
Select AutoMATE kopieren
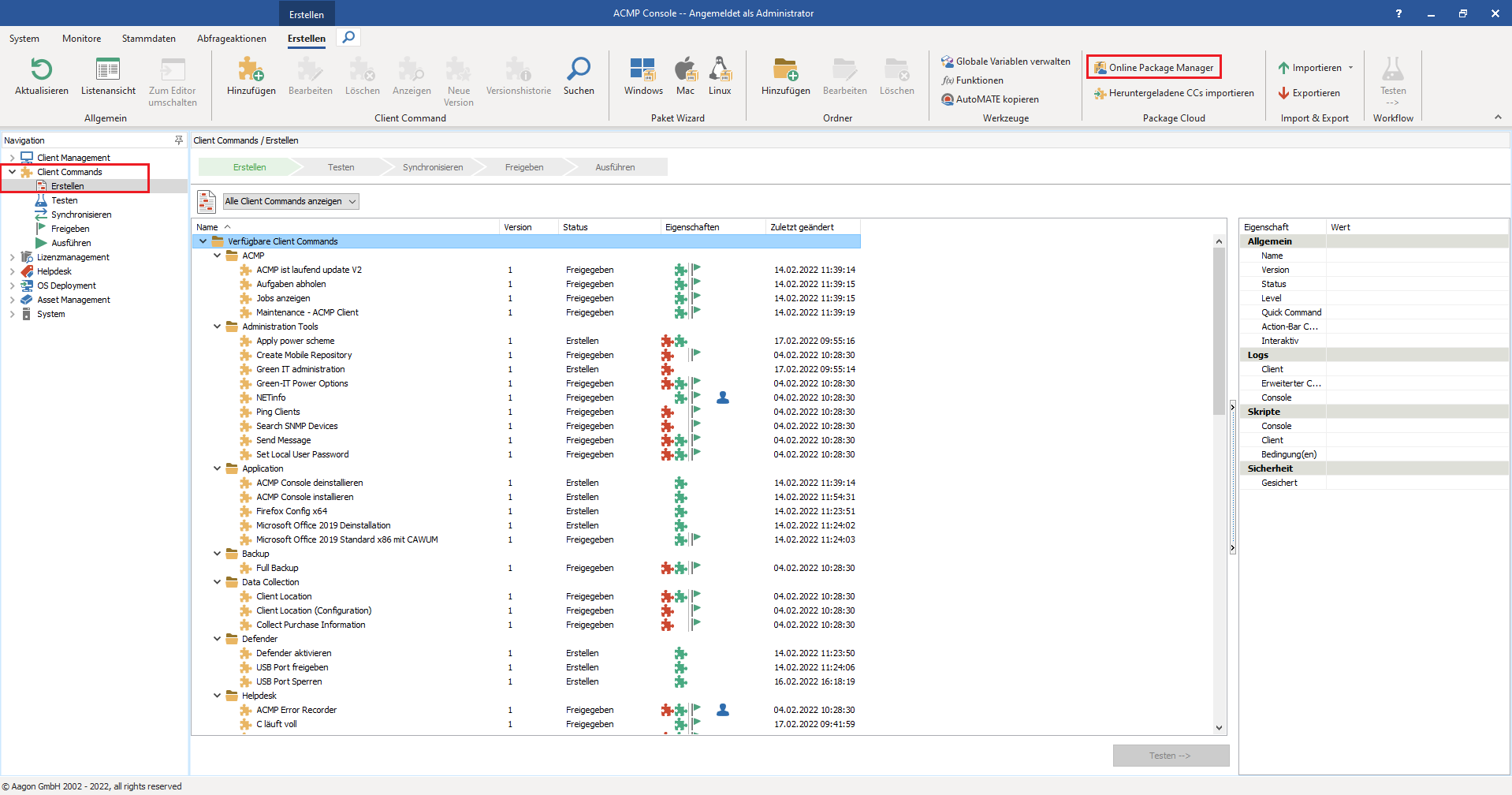click(989, 99)
